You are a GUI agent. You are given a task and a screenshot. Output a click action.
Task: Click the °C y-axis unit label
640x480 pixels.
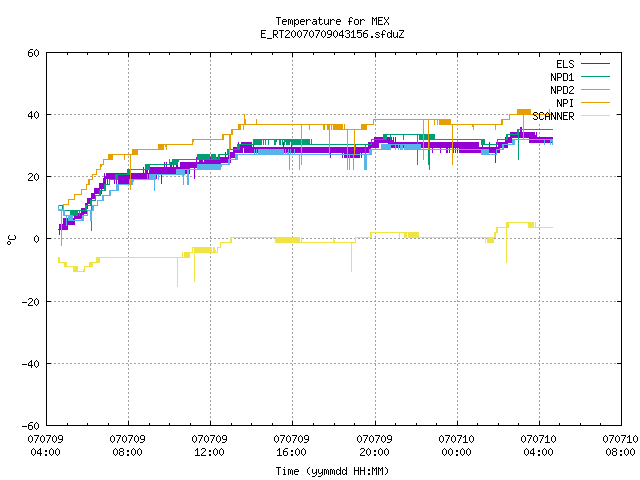click(11, 240)
